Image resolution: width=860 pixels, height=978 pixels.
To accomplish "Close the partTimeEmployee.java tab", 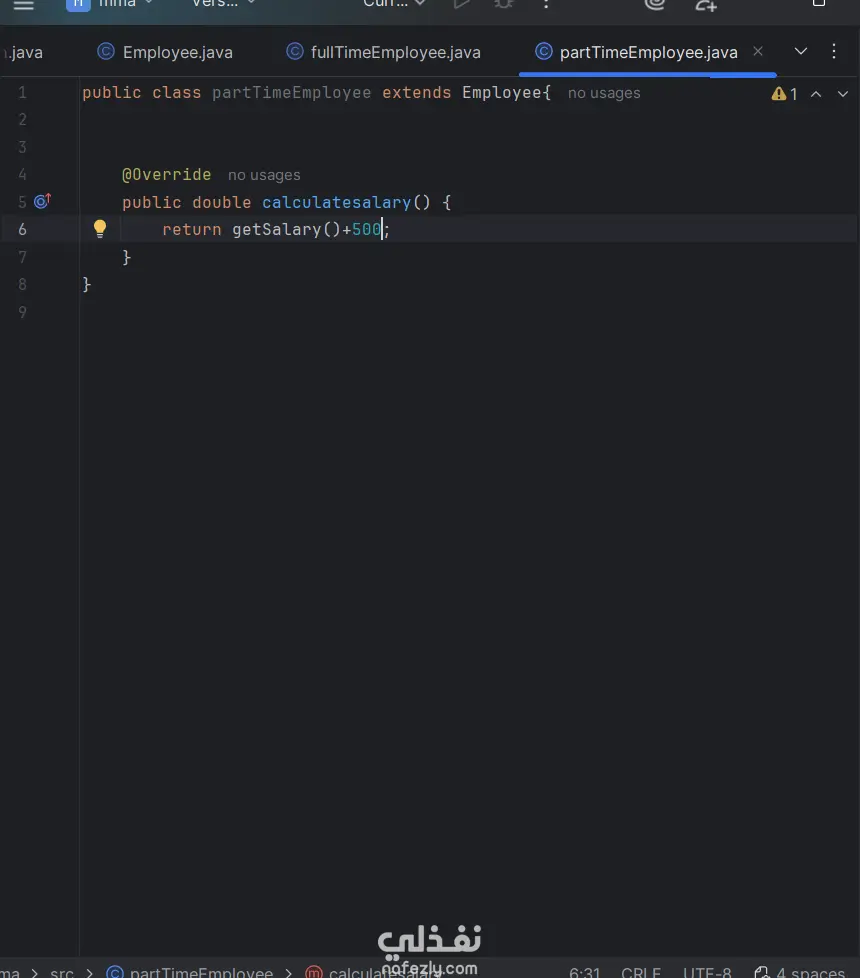I will (758, 51).
